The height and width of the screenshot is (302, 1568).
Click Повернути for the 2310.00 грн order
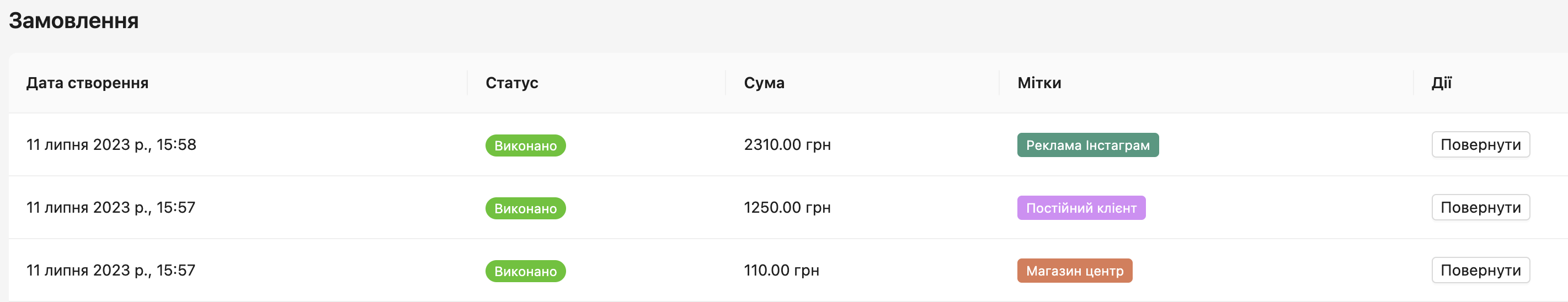point(1480,144)
